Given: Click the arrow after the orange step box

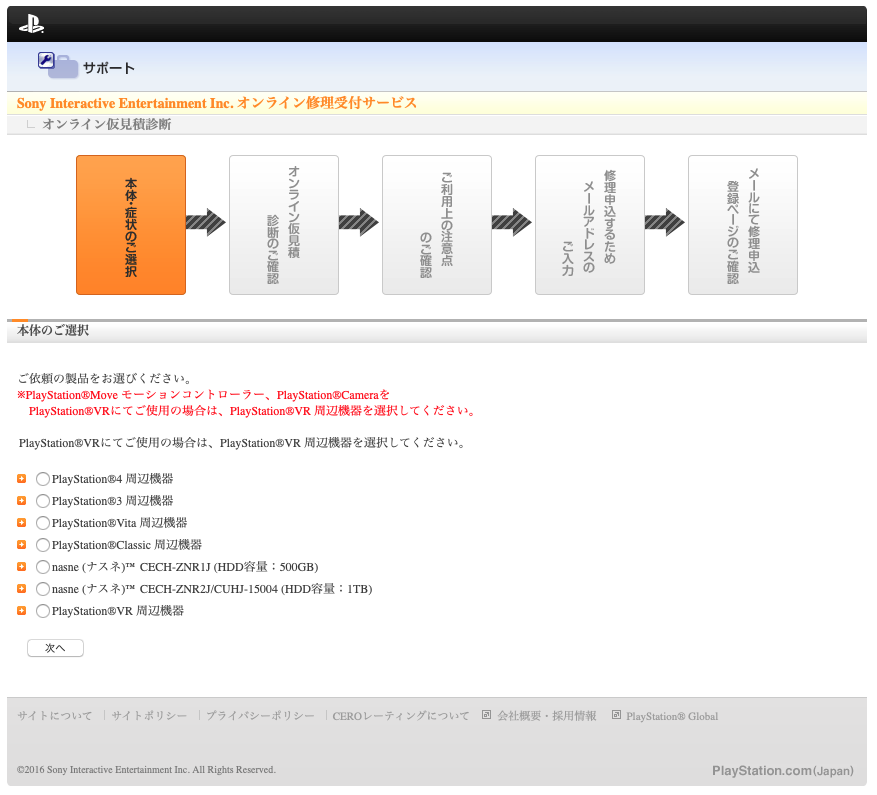Looking at the screenshot, I should [x=206, y=223].
